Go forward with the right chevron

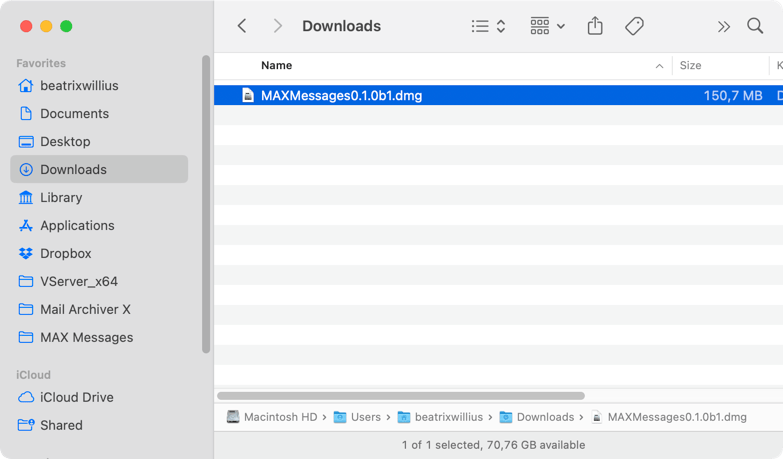coord(277,26)
